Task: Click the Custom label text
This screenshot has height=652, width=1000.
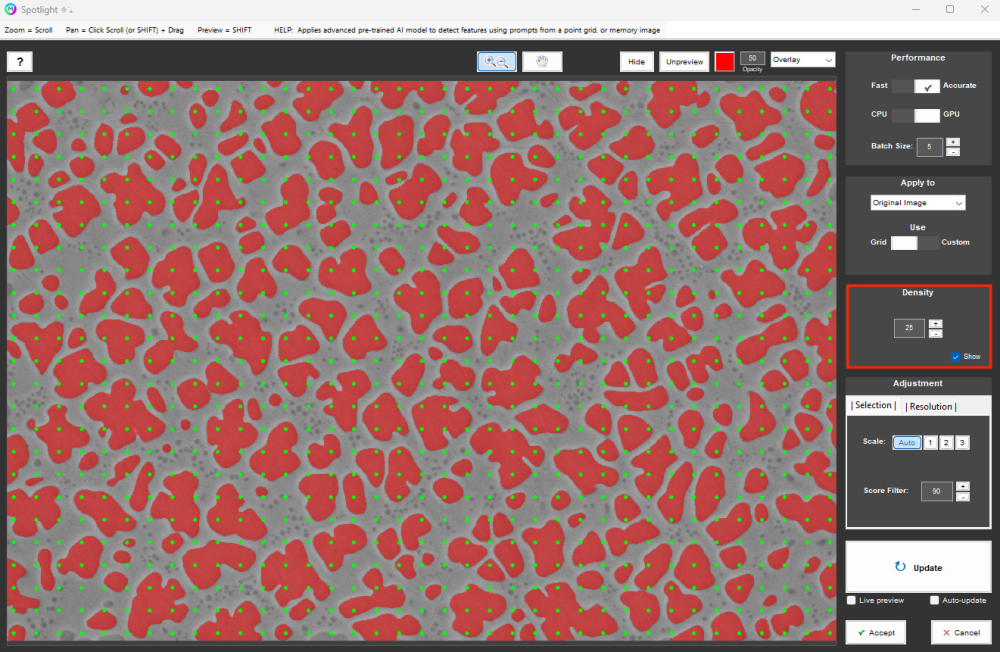Action: click(955, 242)
